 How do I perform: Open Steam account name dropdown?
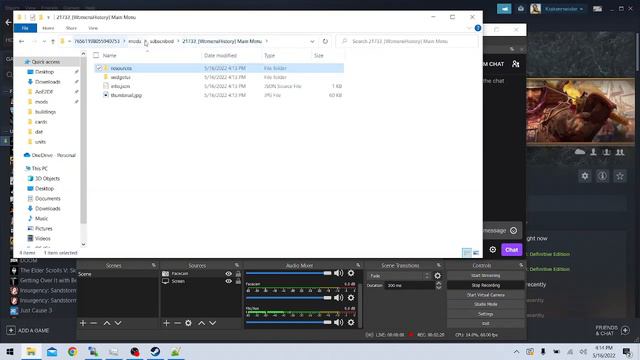click(x=563, y=9)
